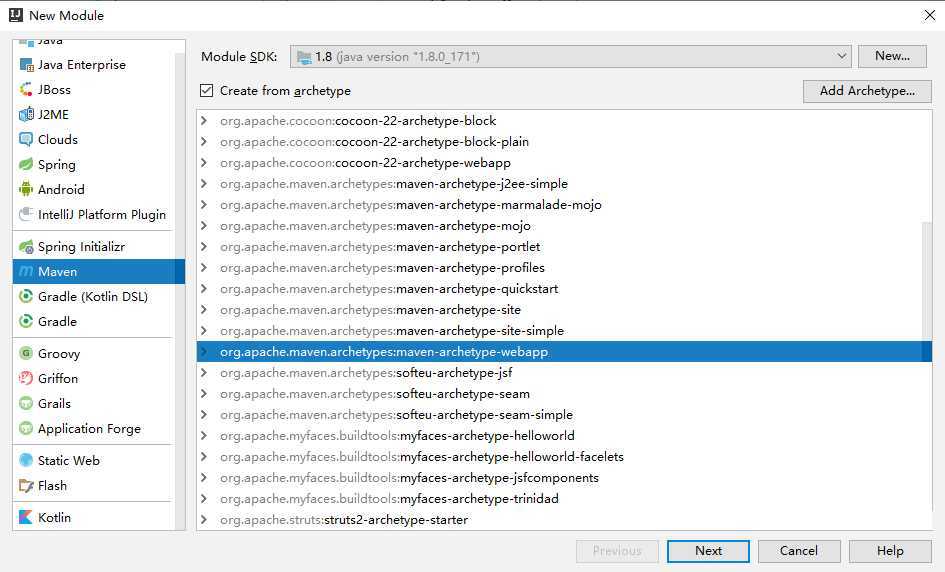Click the Static Web globe icon

click(x=26, y=460)
